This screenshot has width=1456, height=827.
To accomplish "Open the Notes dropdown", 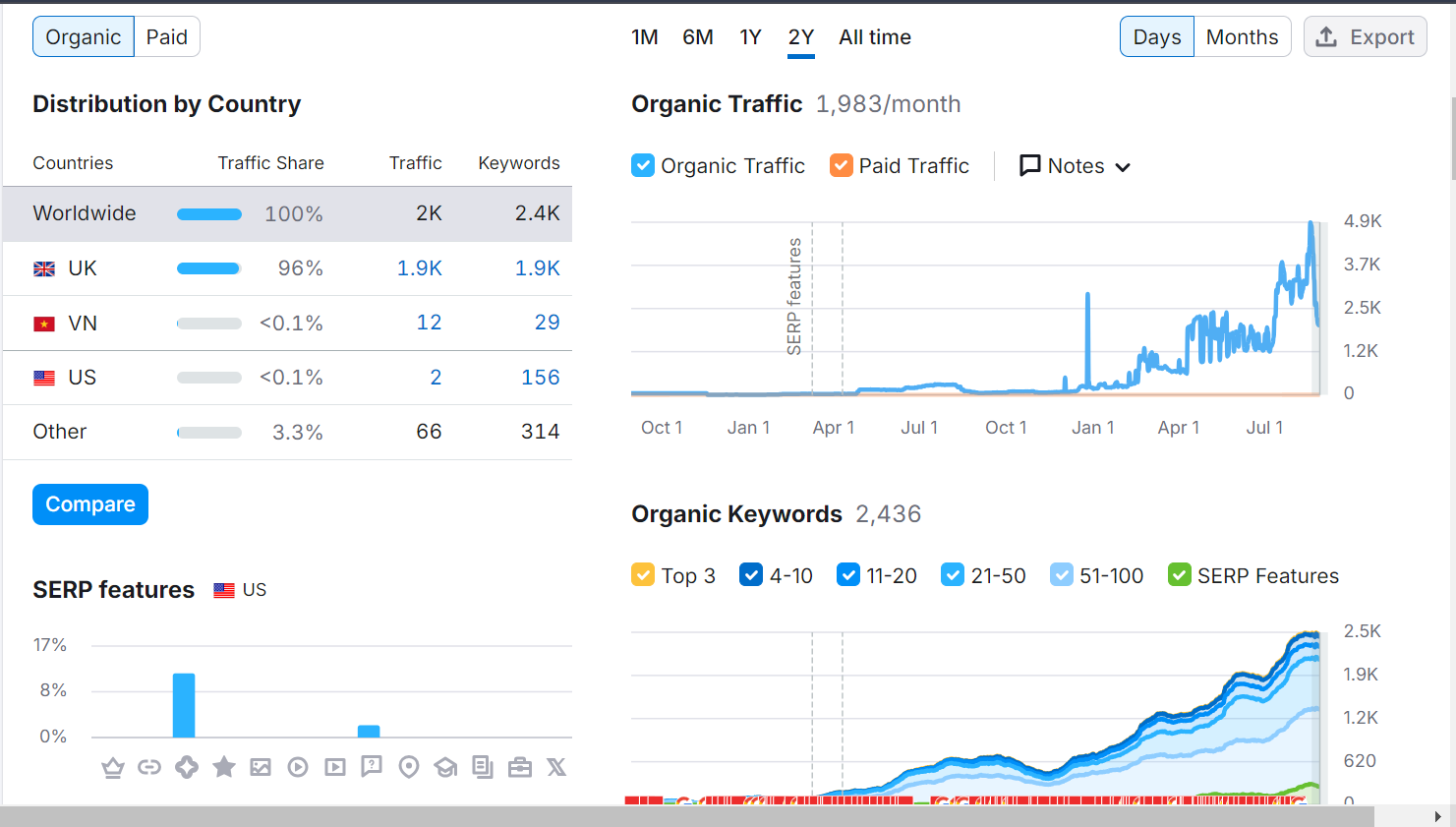I will click(x=1075, y=166).
